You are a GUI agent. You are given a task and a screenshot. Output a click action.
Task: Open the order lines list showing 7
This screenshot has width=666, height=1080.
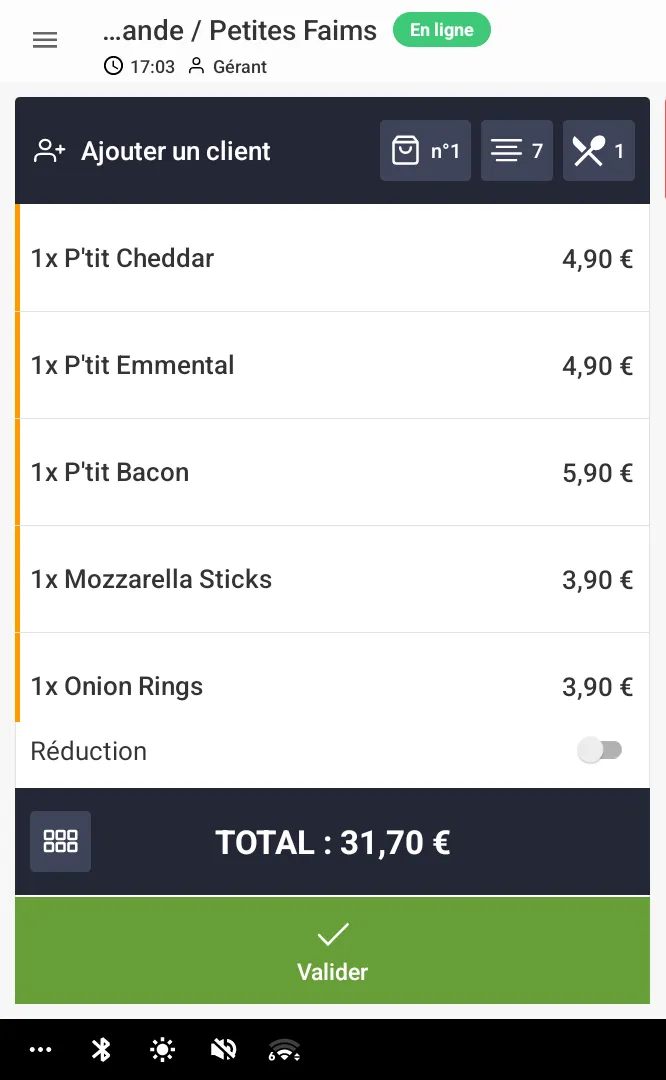point(516,151)
